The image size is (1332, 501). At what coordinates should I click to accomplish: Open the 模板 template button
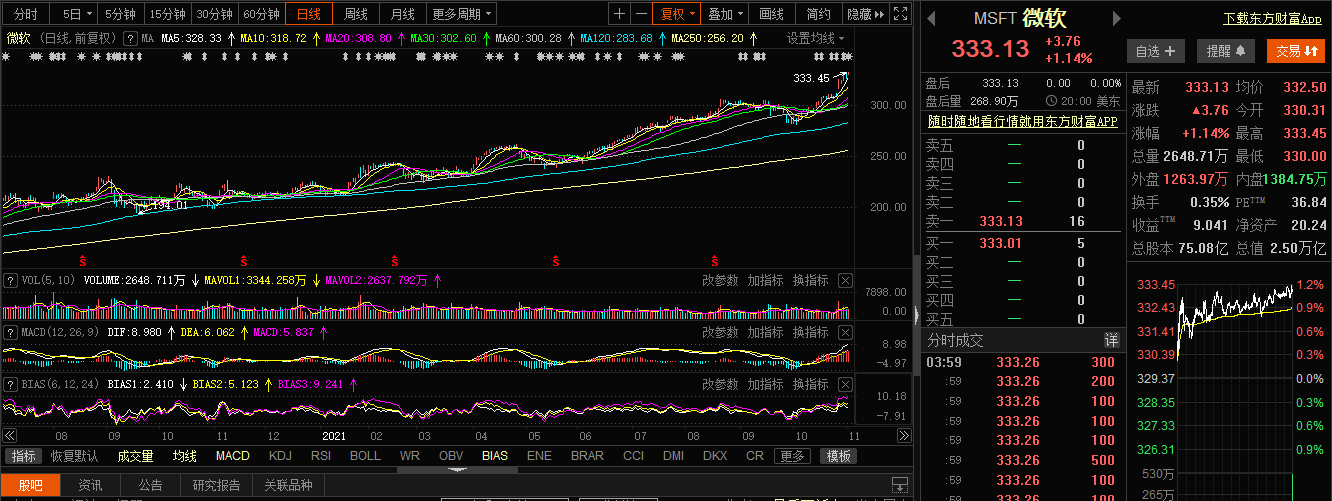(x=838, y=456)
